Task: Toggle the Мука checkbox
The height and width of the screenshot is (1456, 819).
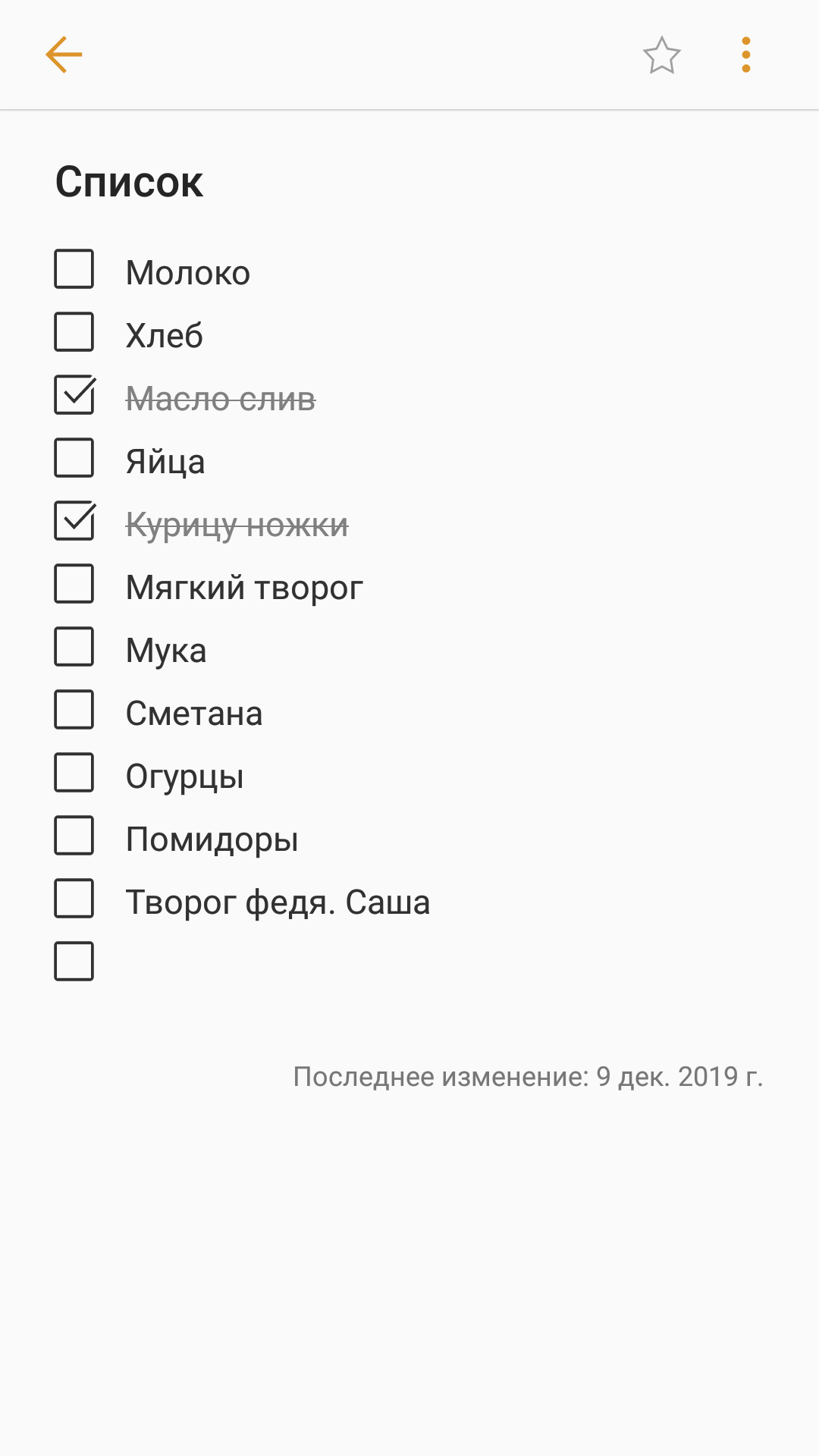Action: [x=74, y=647]
